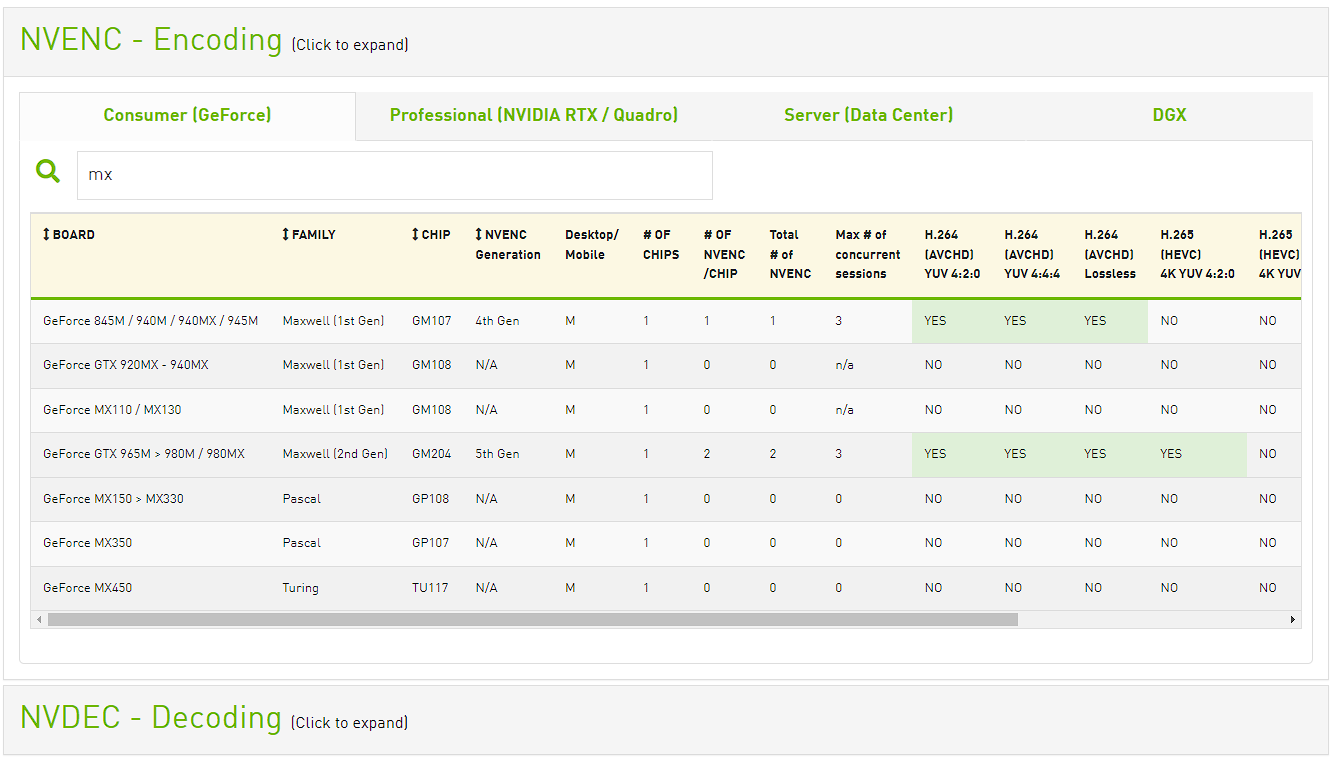
Task: Click the green search magnifier icon
Action: tap(48, 171)
